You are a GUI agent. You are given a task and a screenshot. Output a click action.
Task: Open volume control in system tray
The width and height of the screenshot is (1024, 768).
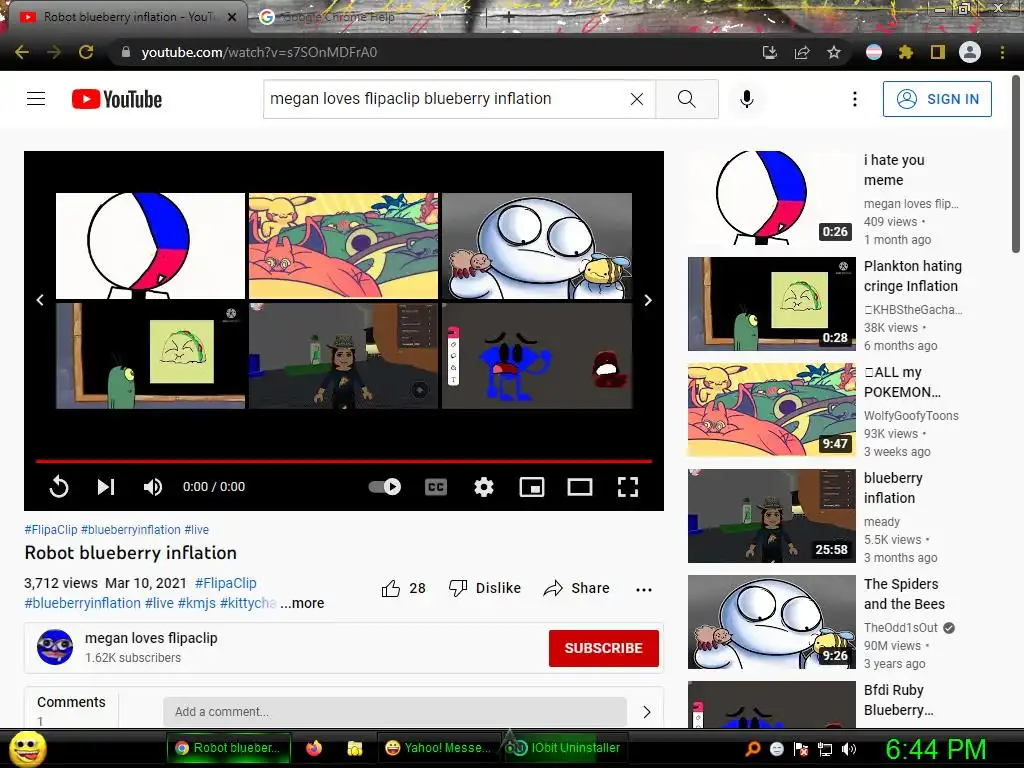(x=849, y=749)
